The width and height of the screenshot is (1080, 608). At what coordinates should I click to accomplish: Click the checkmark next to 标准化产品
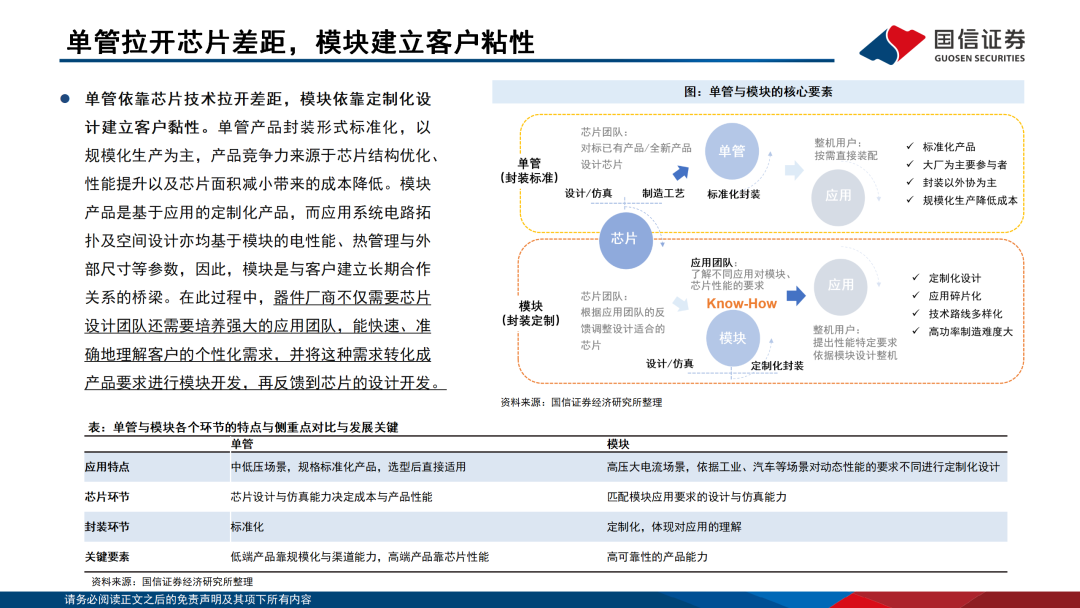tap(910, 146)
